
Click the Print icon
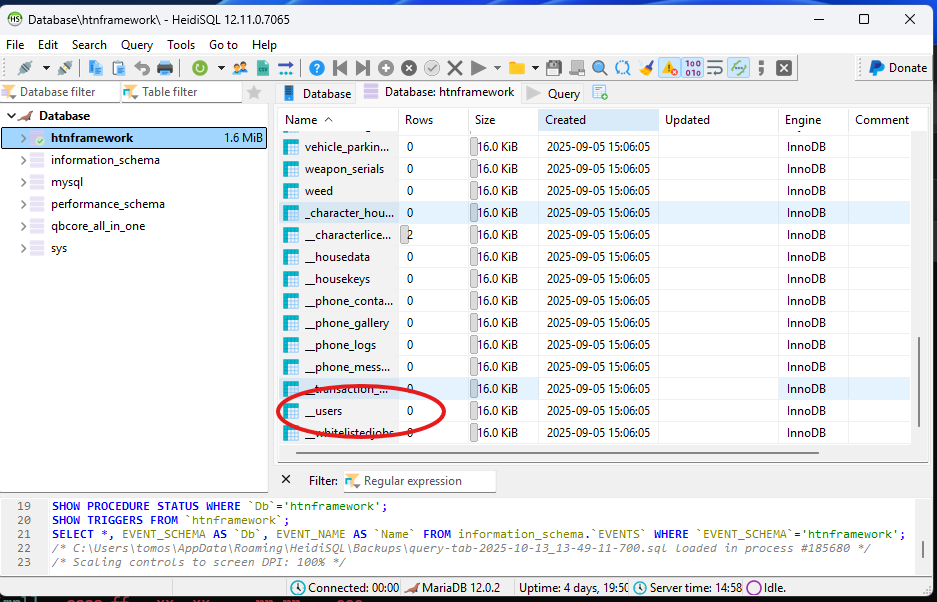click(165, 68)
